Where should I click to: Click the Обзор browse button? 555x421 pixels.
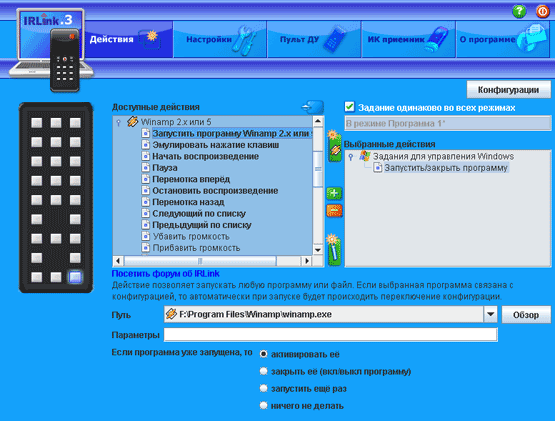click(526, 314)
